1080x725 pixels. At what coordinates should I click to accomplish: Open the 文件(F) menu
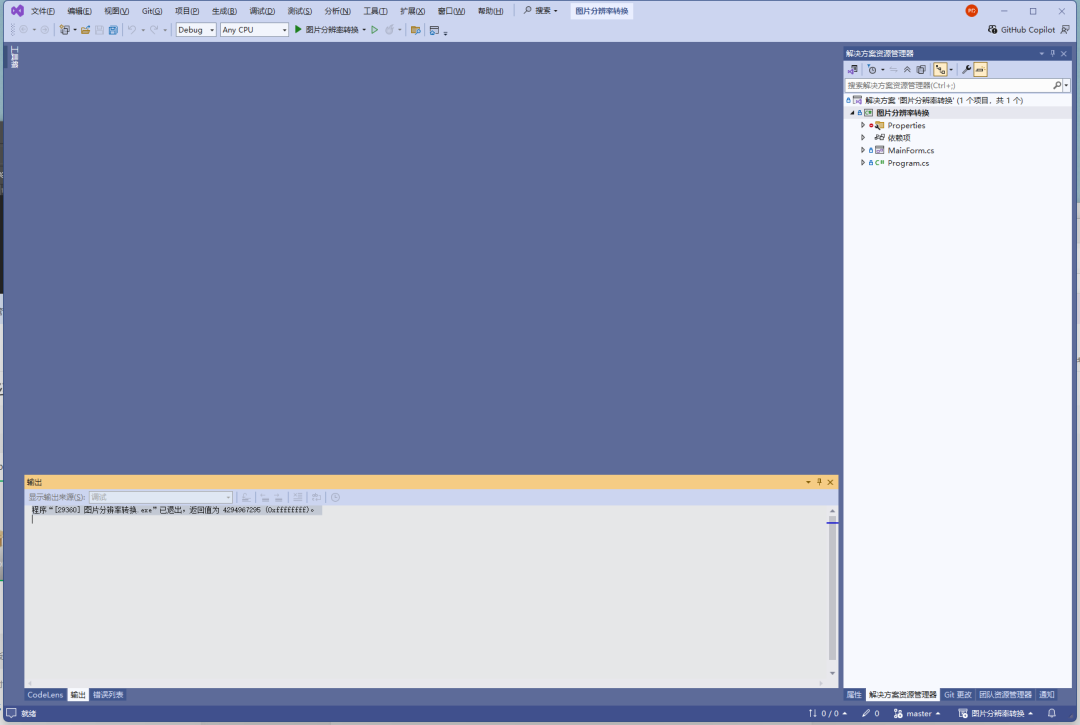(x=43, y=11)
